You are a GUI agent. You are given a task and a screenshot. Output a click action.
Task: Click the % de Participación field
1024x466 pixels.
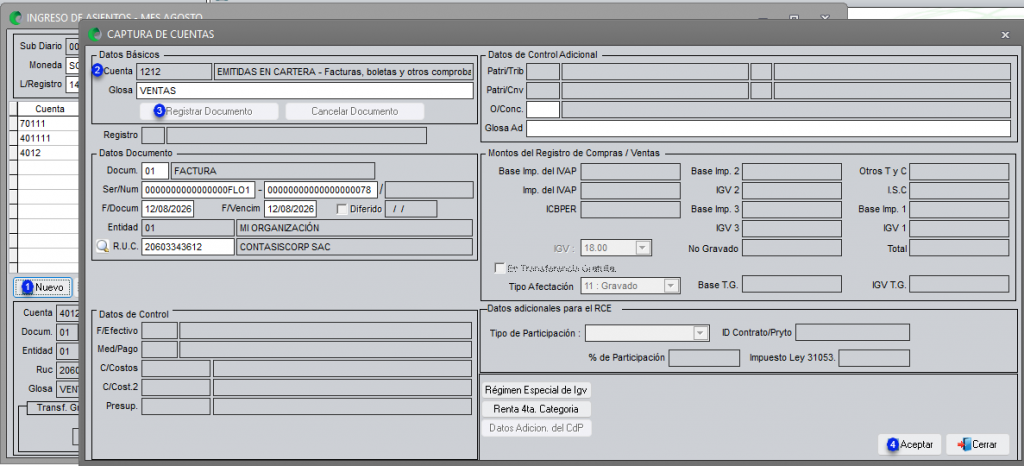point(705,358)
